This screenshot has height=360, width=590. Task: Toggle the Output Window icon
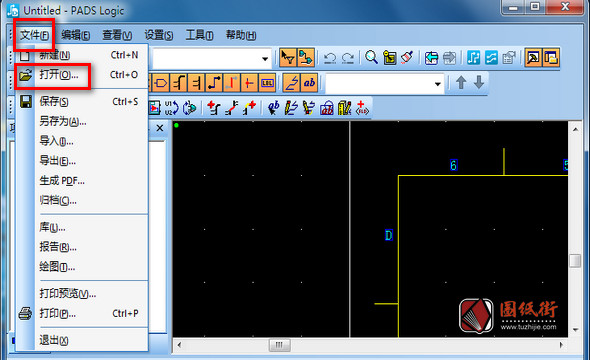(x=533, y=58)
